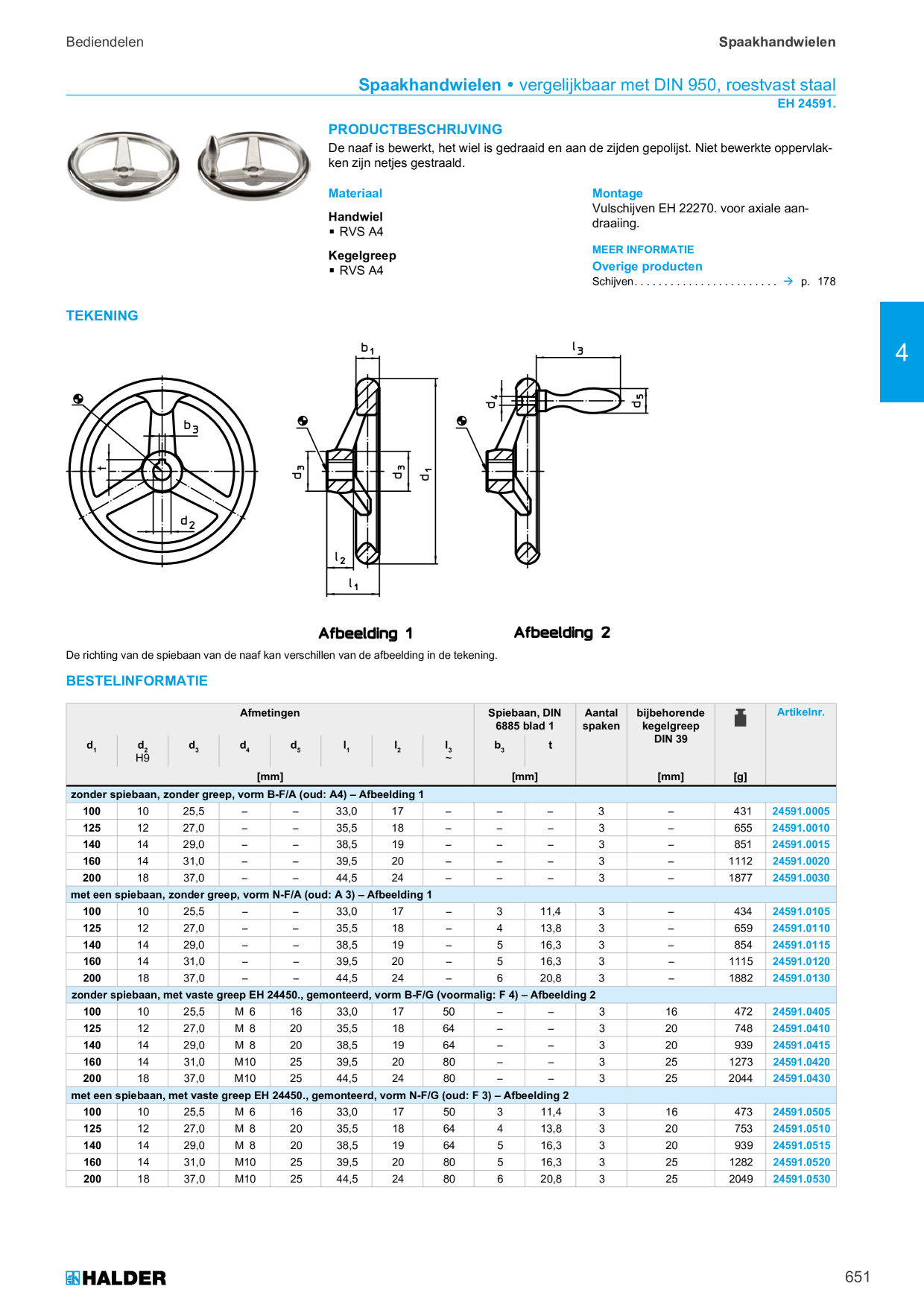The image size is (924, 1307).
Task: Open article number 24591.0515
Action: (800, 1145)
